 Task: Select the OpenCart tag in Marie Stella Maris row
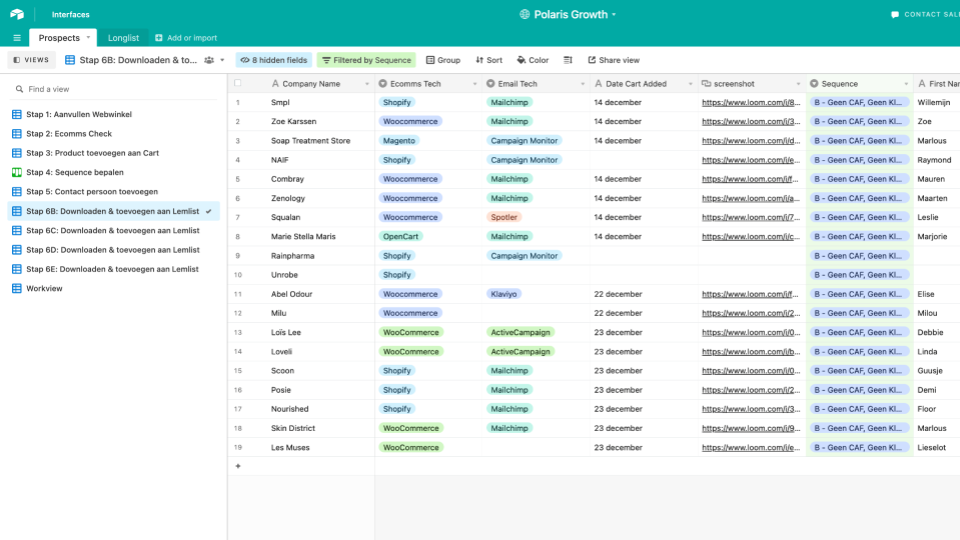pyautogui.click(x=401, y=237)
